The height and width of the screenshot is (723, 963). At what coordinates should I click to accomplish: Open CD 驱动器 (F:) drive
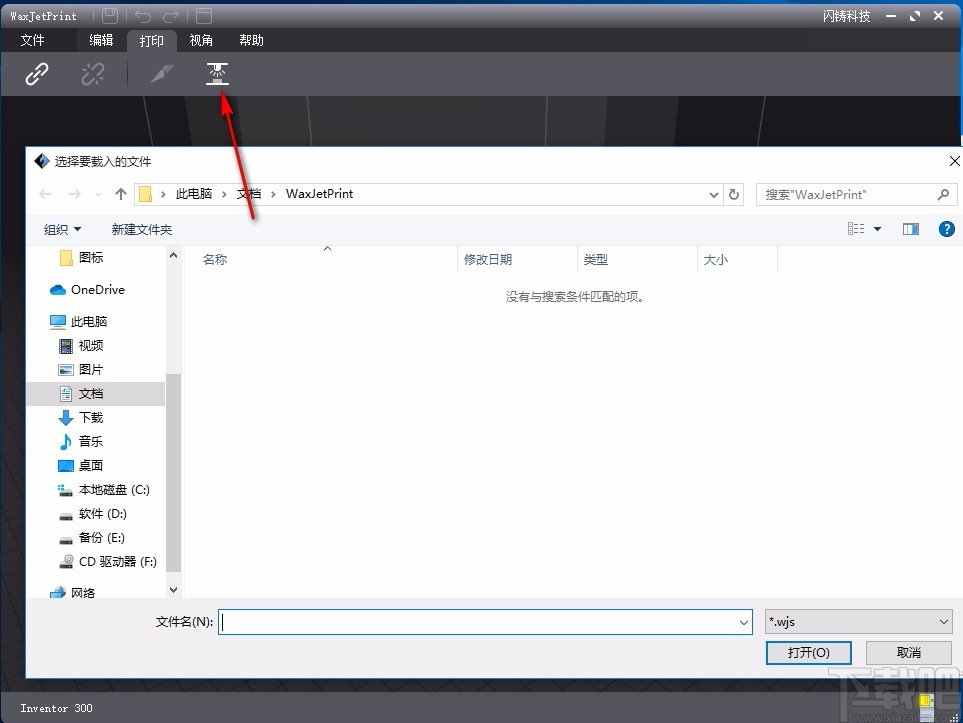coord(118,562)
